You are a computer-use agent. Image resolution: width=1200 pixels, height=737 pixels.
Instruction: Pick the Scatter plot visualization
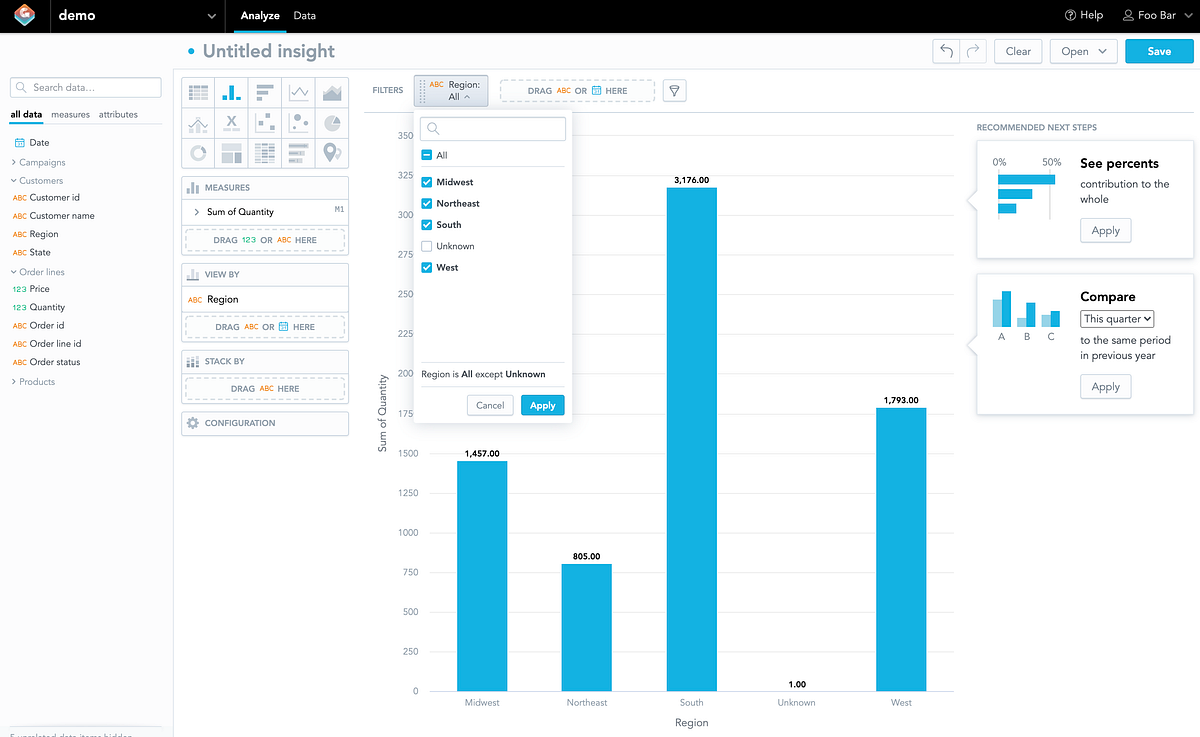point(265,122)
